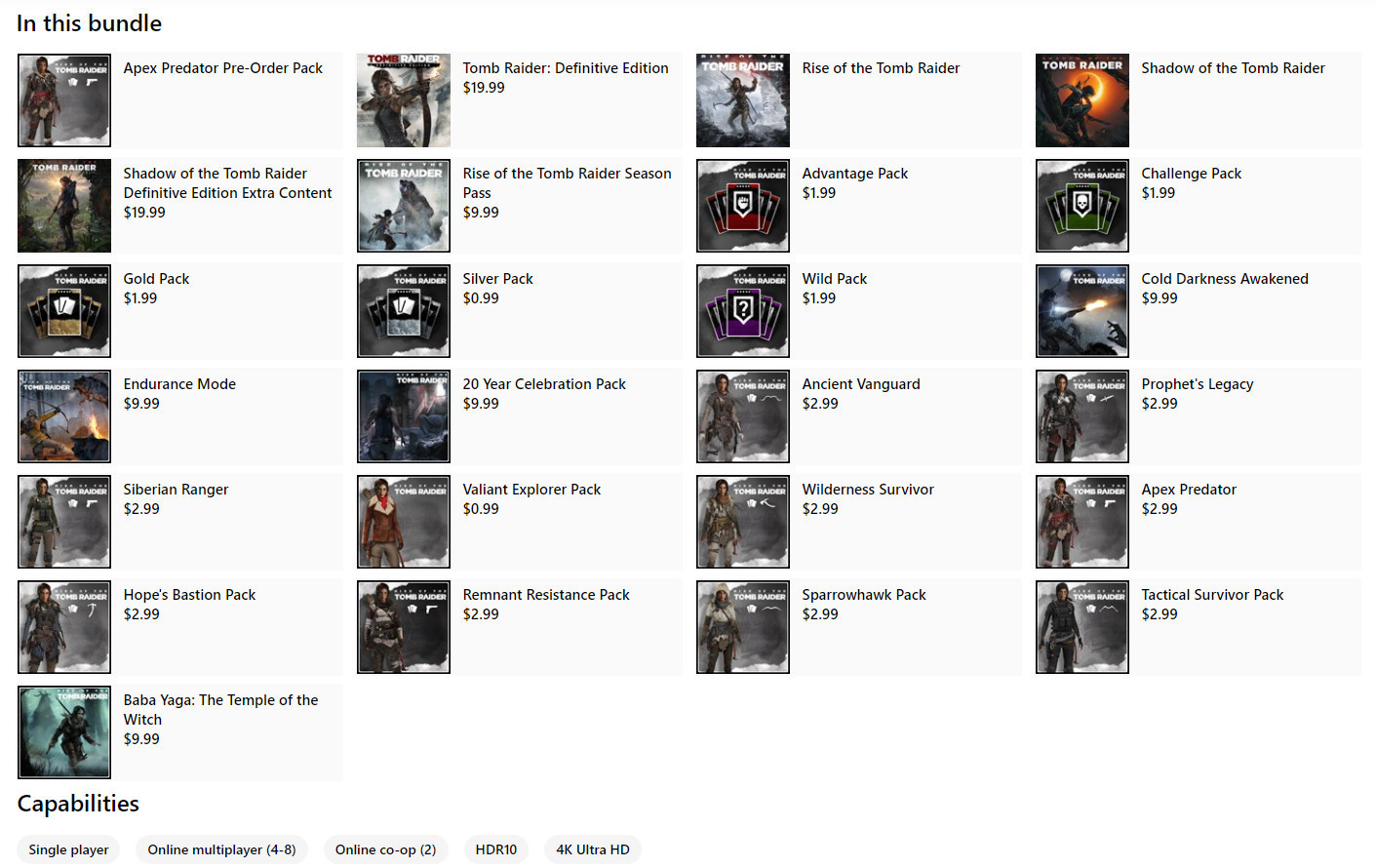Open the $2.99 Apex Predator outfit image
1376x868 pixels.
pyautogui.click(x=1082, y=522)
